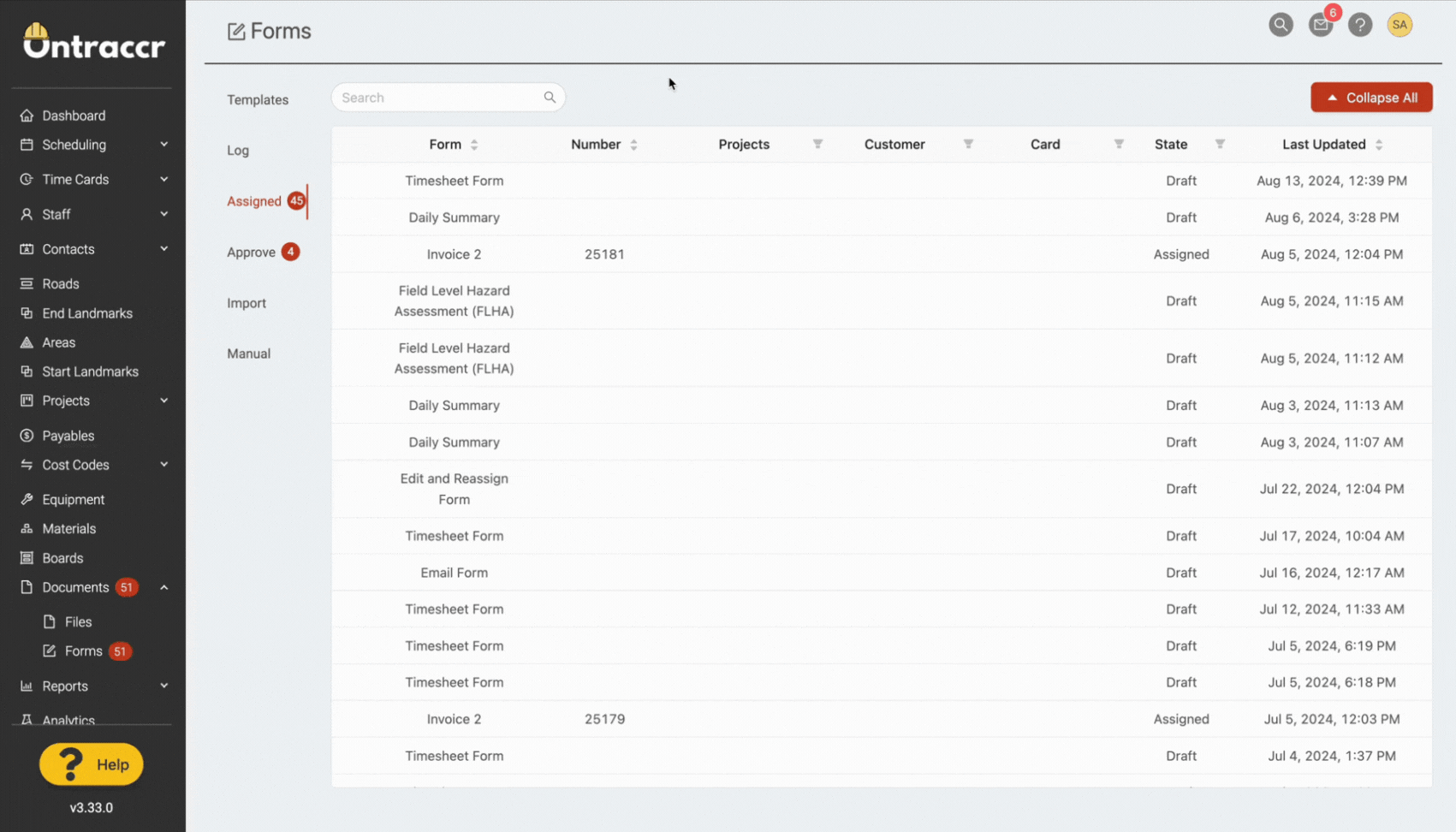Expand the Scheduling submenu chevron
Image resolution: width=1456 pixels, height=832 pixels.
coord(163,145)
